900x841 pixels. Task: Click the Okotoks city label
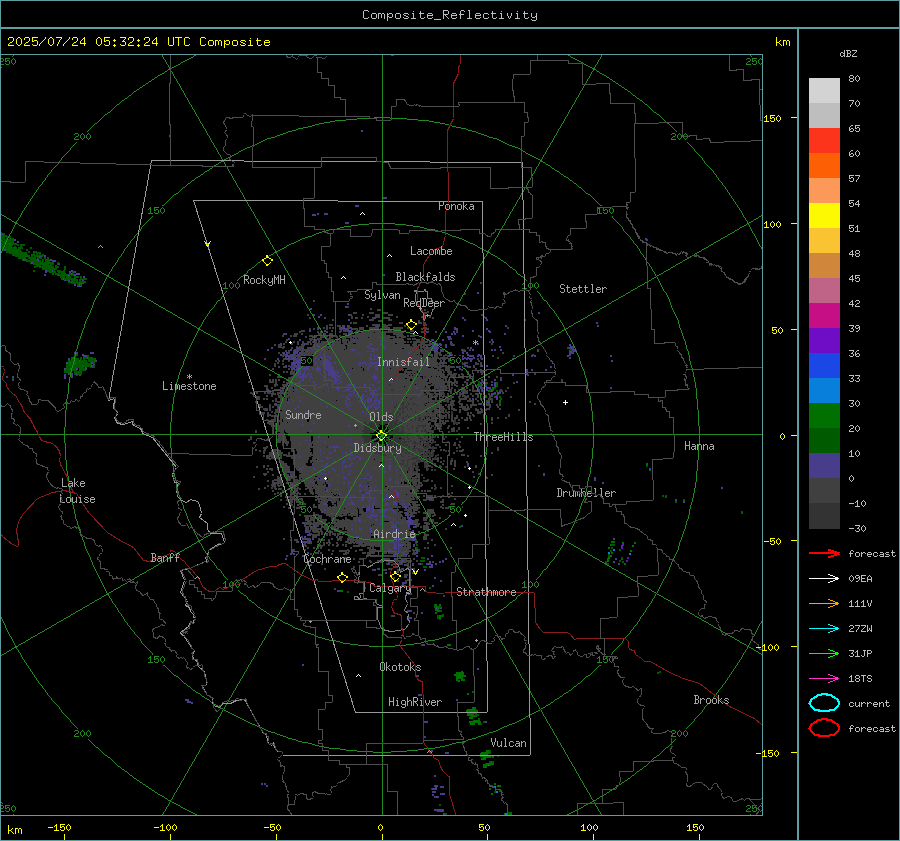point(400,667)
